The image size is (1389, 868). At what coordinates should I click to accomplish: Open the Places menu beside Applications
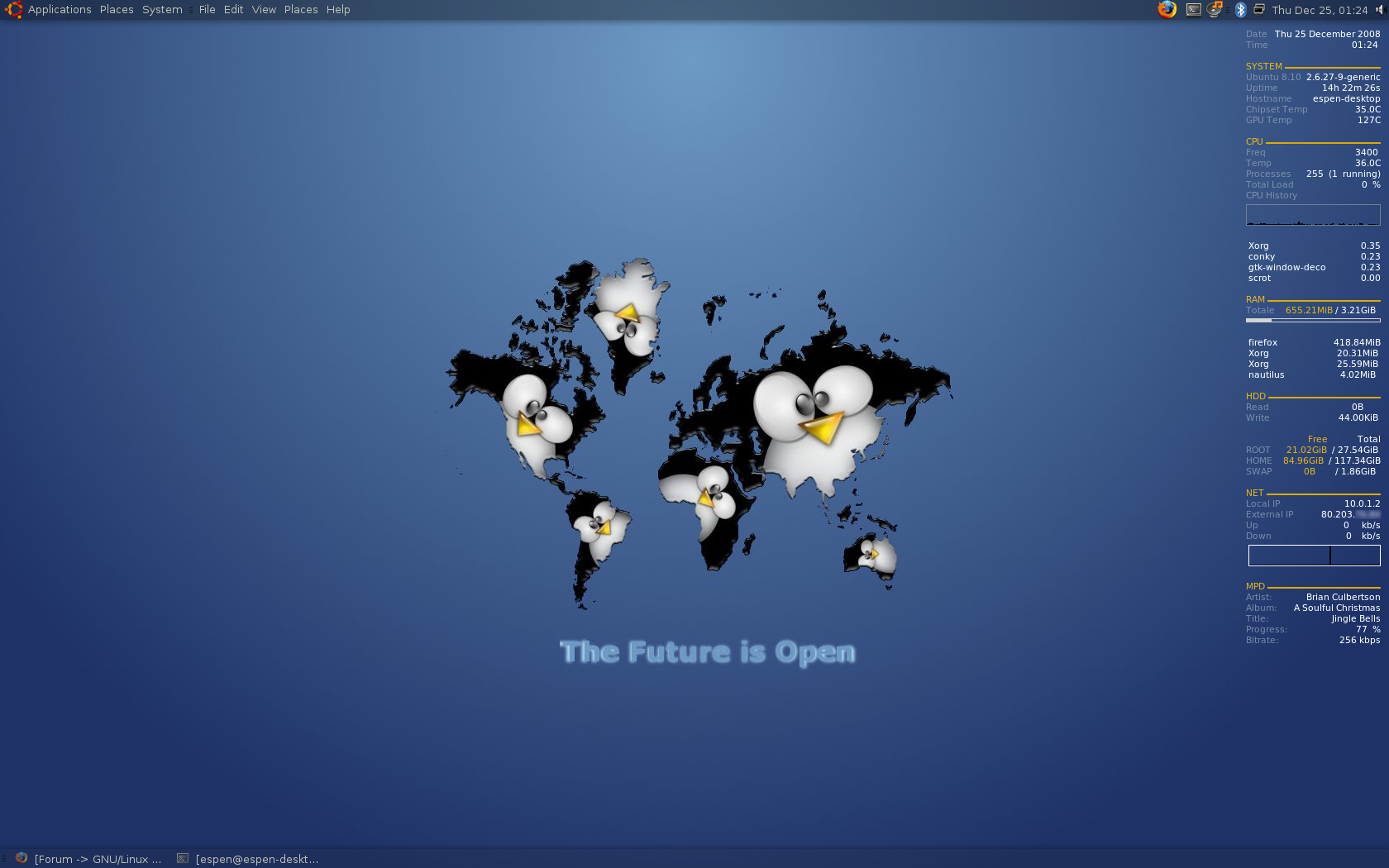117,10
